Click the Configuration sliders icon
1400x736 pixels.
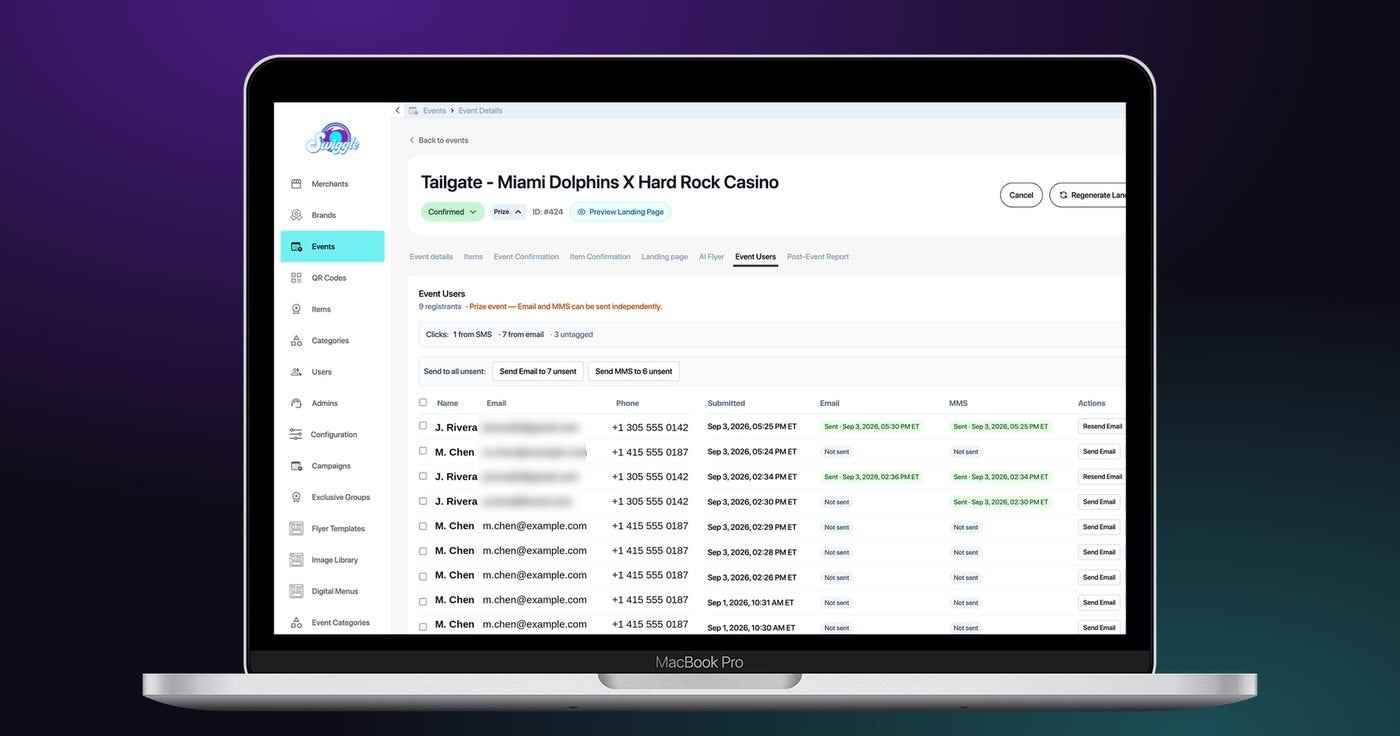[296, 434]
